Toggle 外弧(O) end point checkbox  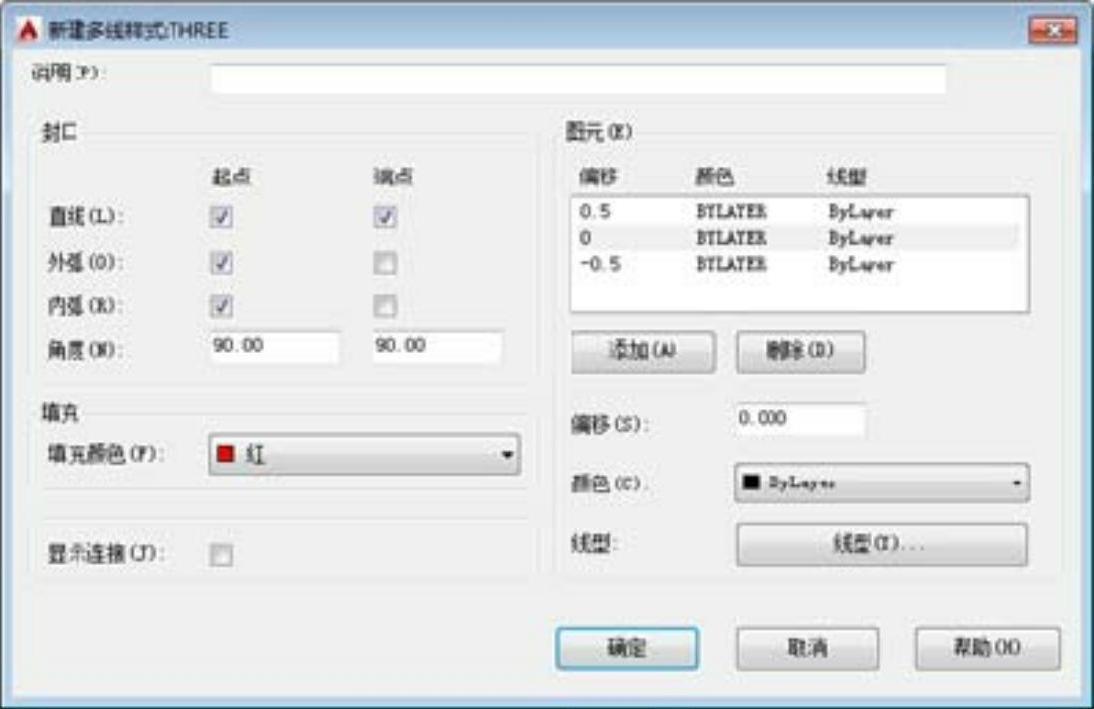(x=384, y=263)
